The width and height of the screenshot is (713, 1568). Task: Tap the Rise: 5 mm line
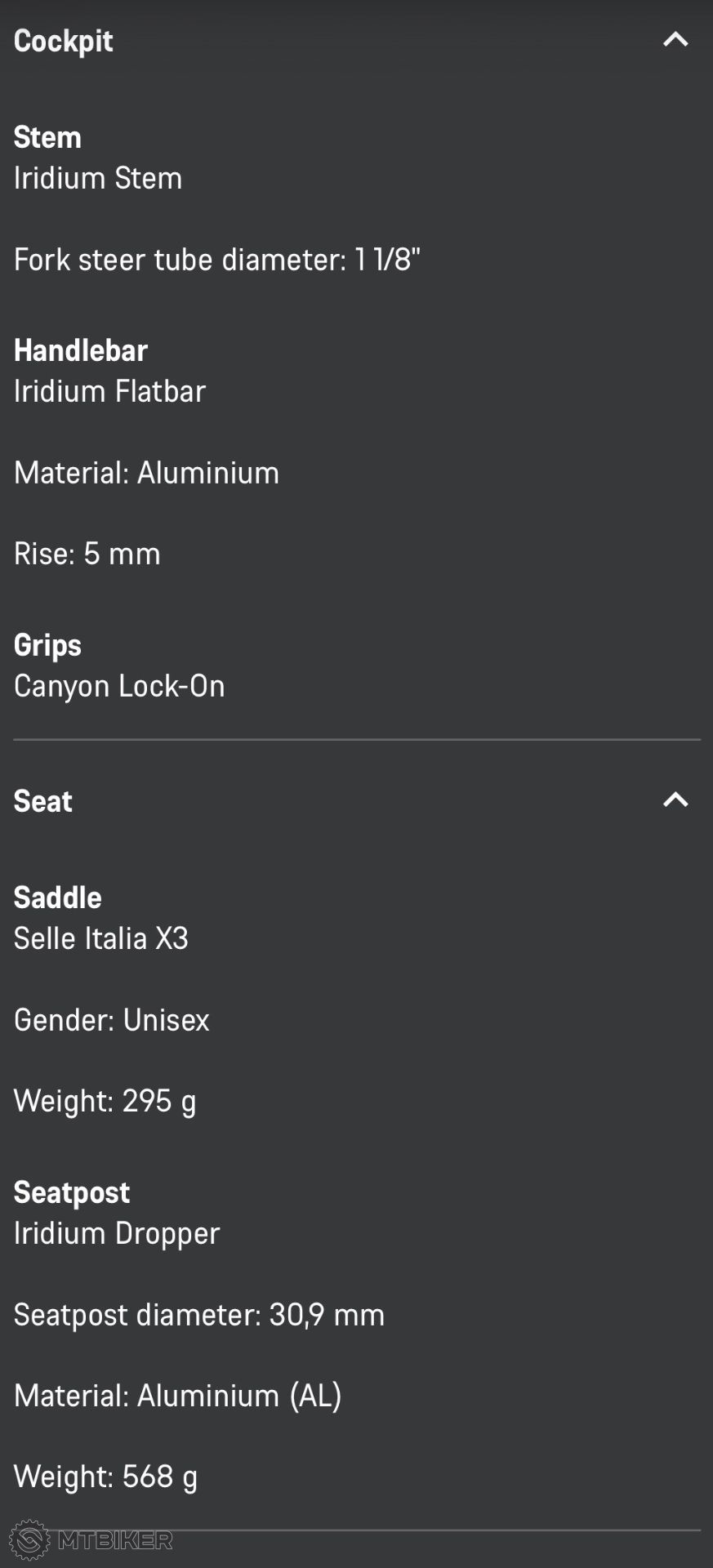tap(87, 554)
